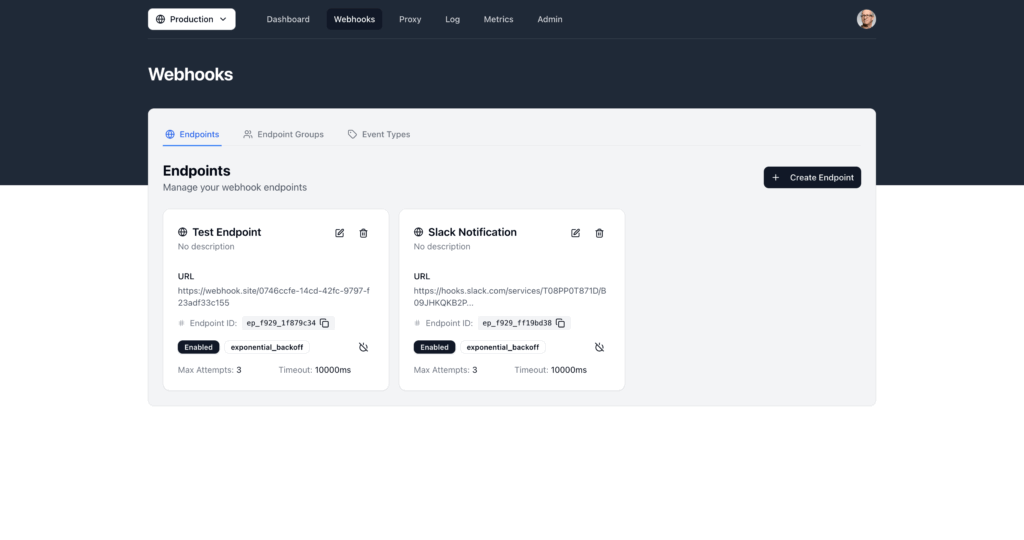Switch to the Event Types tab
The width and height of the screenshot is (1024, 540).
click(x=379, y=134)
